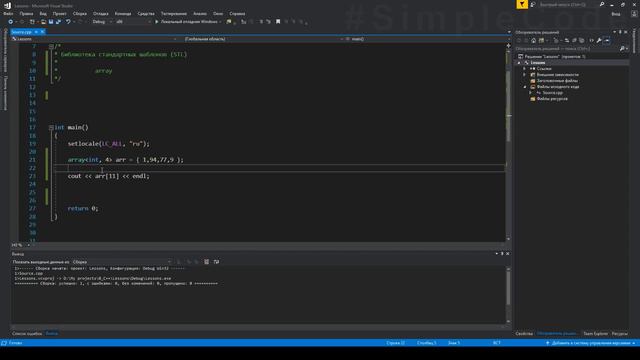640x360 pixels.
Task: Open the Debug configuration dropdown
Action: click(x=102, y=22)
